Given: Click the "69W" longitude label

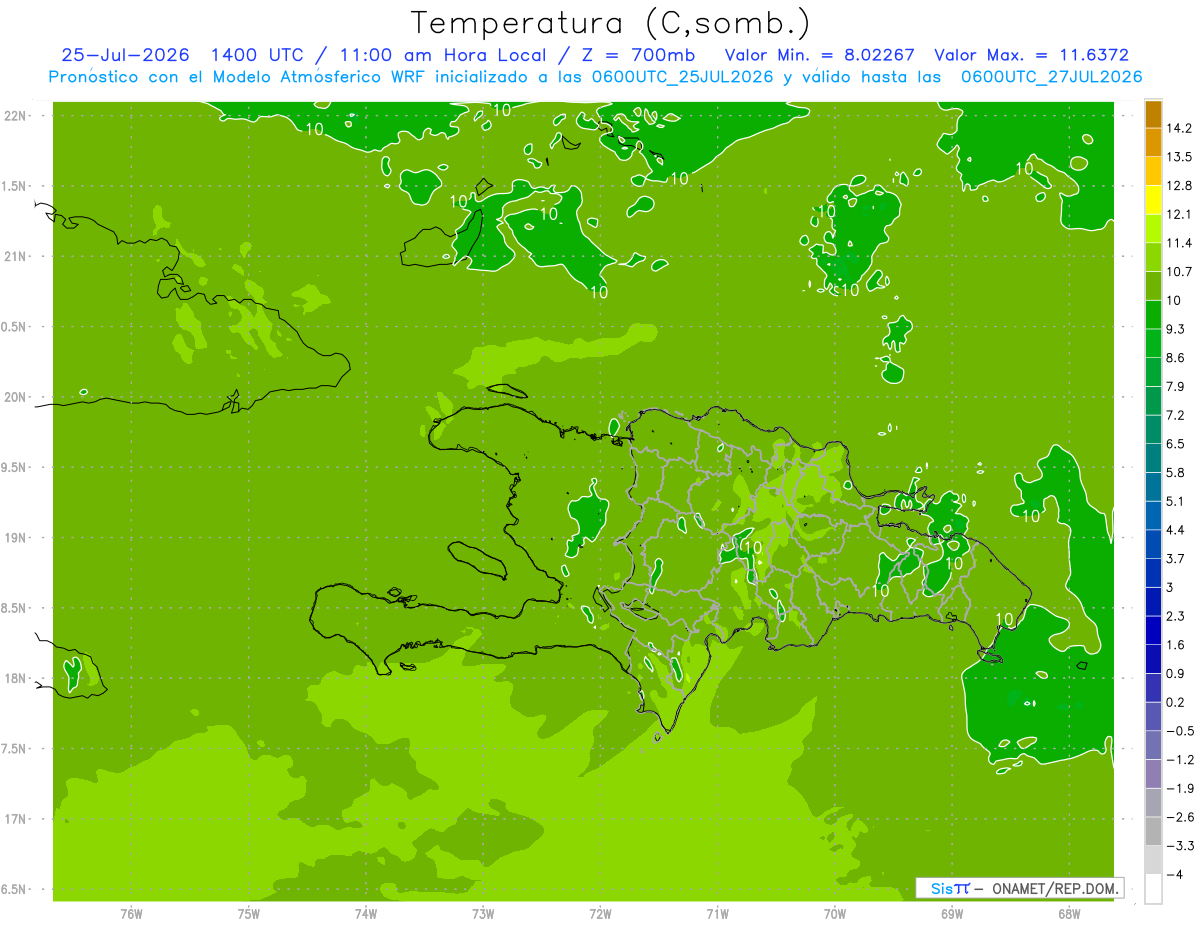Looking at the screenshot, I should tap(951, 913).
